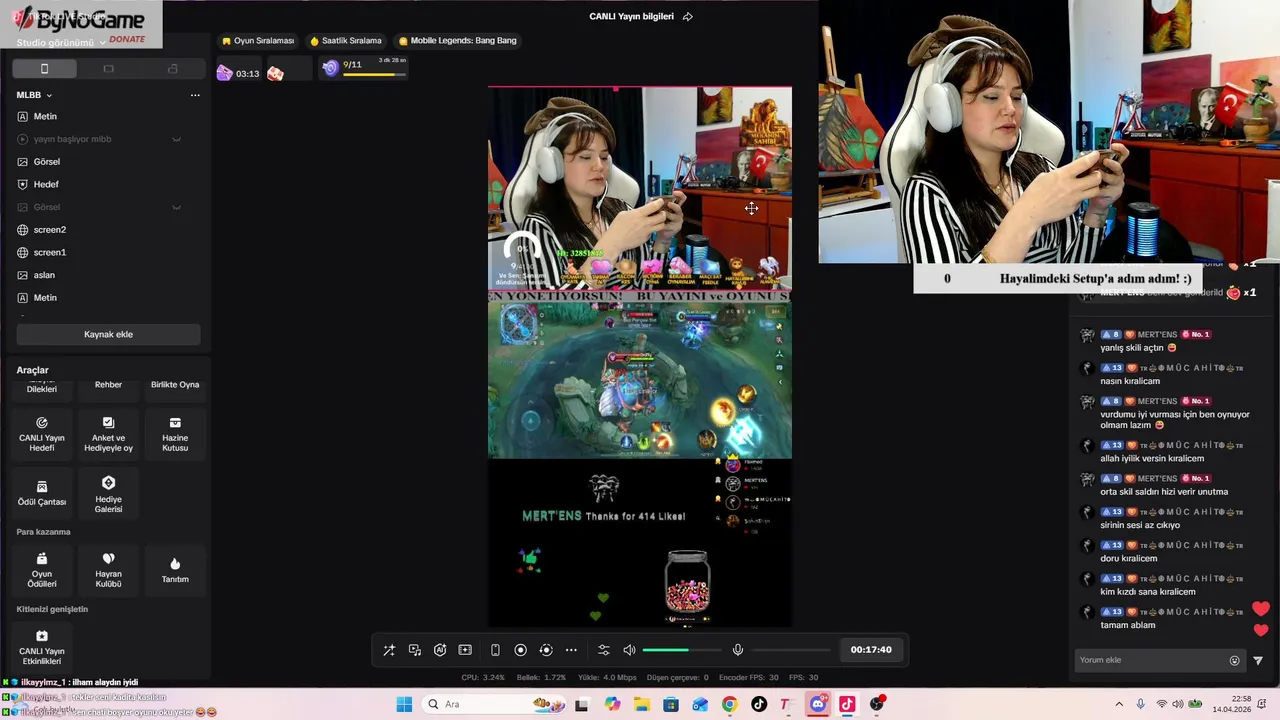Open Google Chrome from the taskbar

click(x=729, y=704)
